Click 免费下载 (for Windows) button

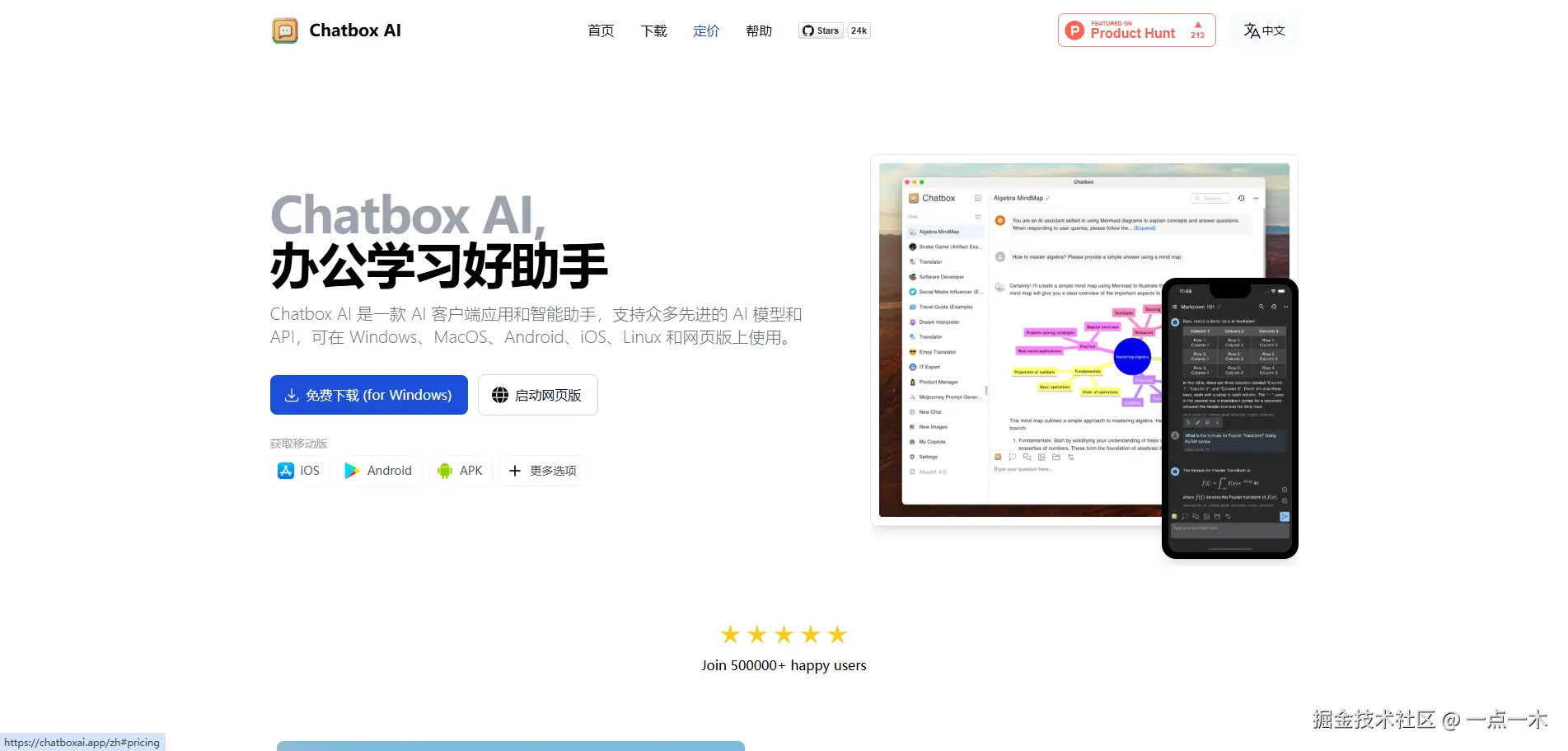tap(368, 395)
